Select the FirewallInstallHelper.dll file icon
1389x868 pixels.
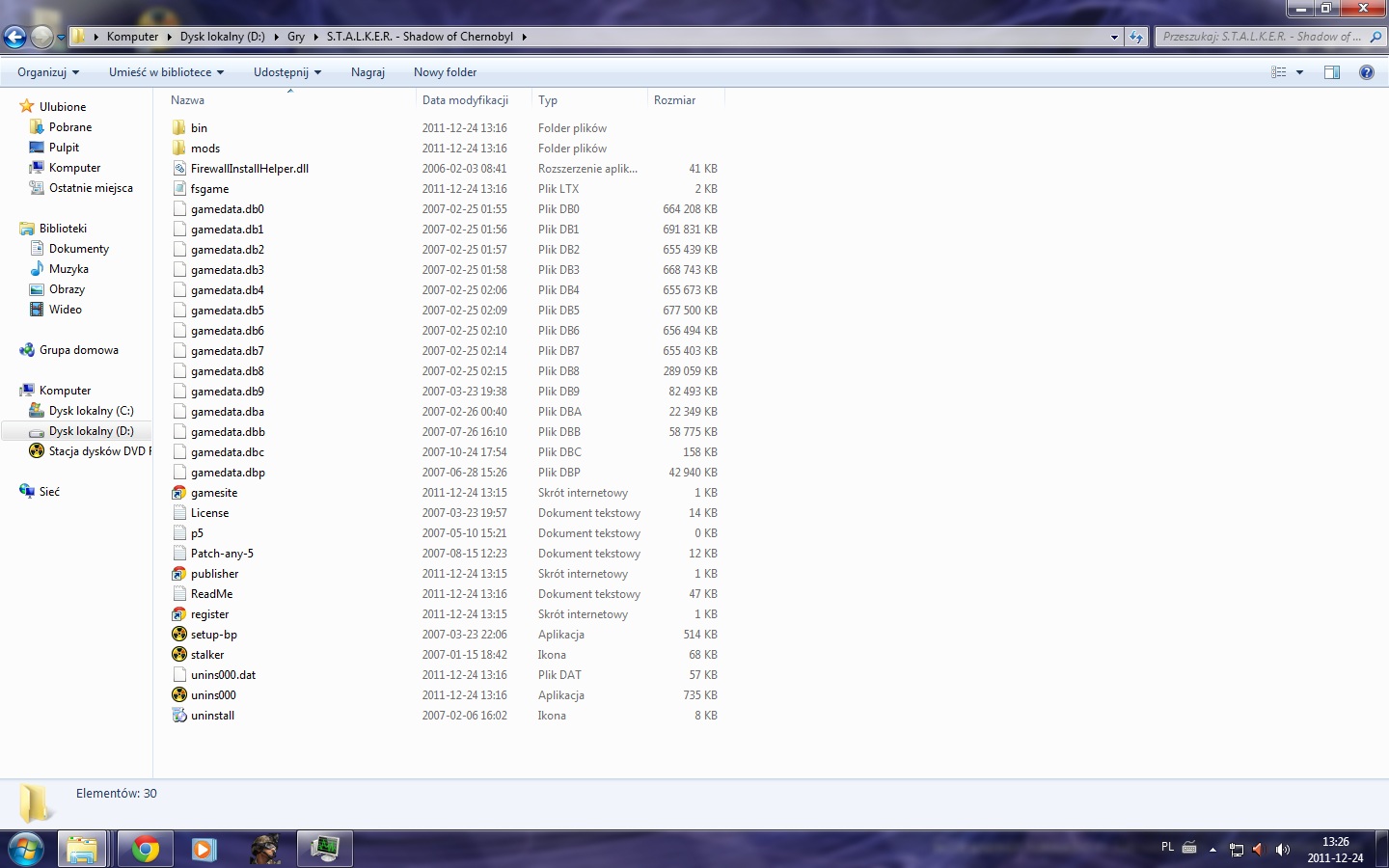179,169
